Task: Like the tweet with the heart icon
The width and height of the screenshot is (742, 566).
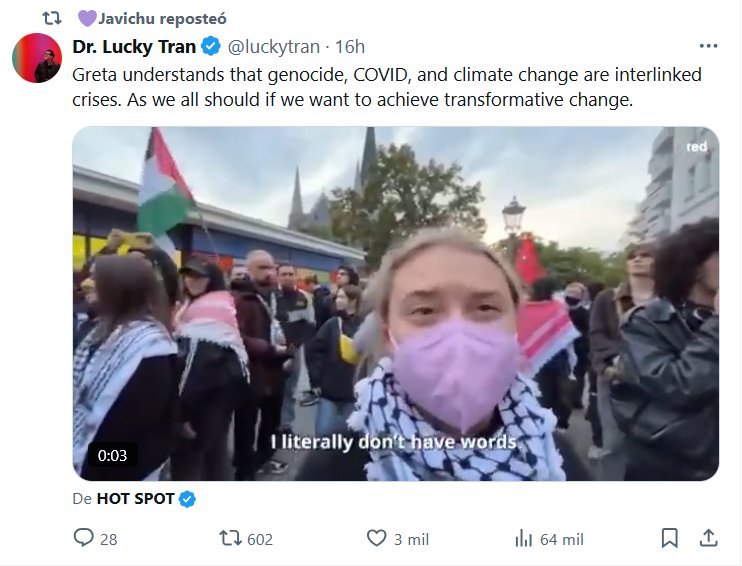Action: point(376,538)
